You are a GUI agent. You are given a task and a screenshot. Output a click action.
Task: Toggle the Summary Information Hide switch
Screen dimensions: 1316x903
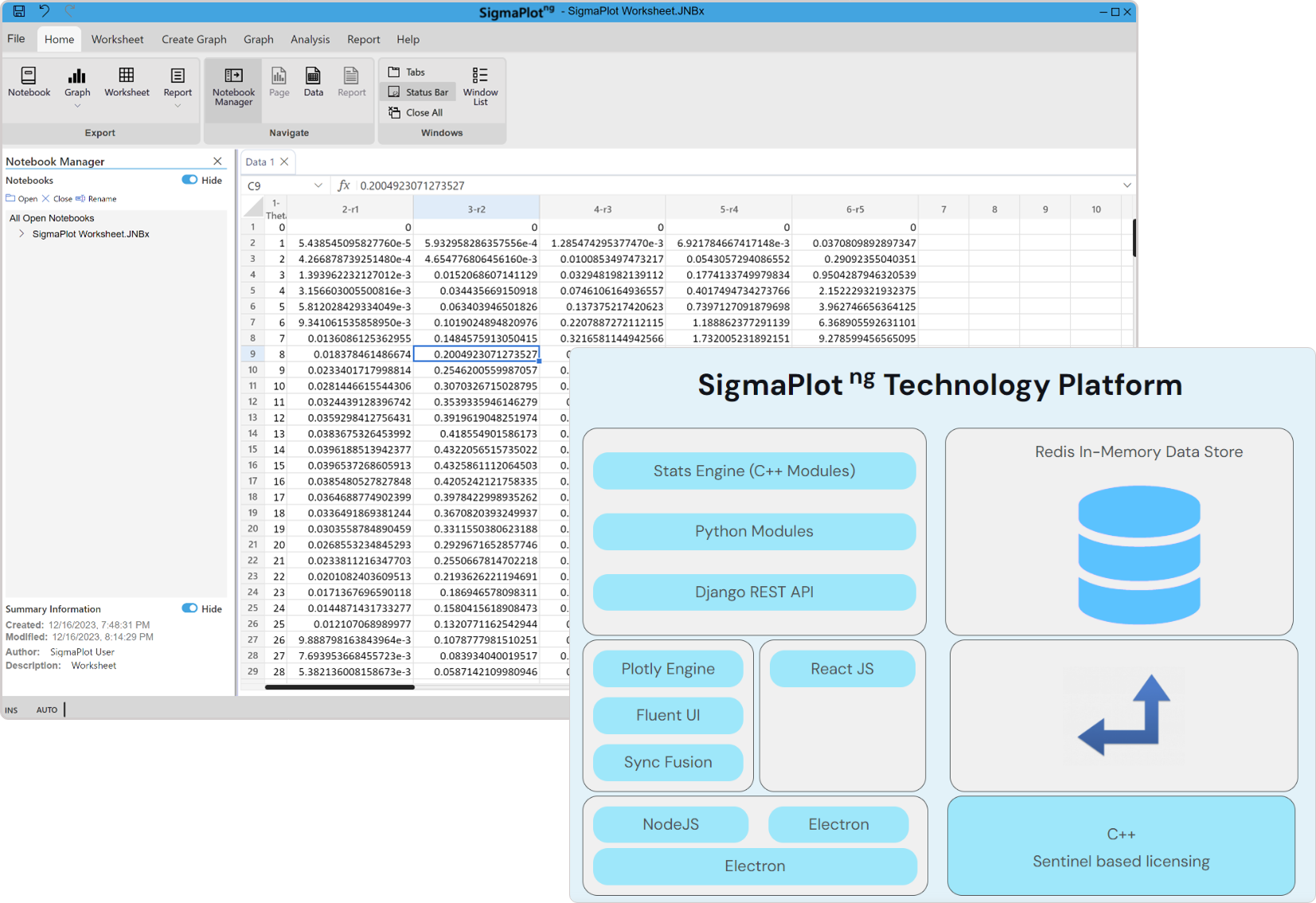(x=189, y=608)
